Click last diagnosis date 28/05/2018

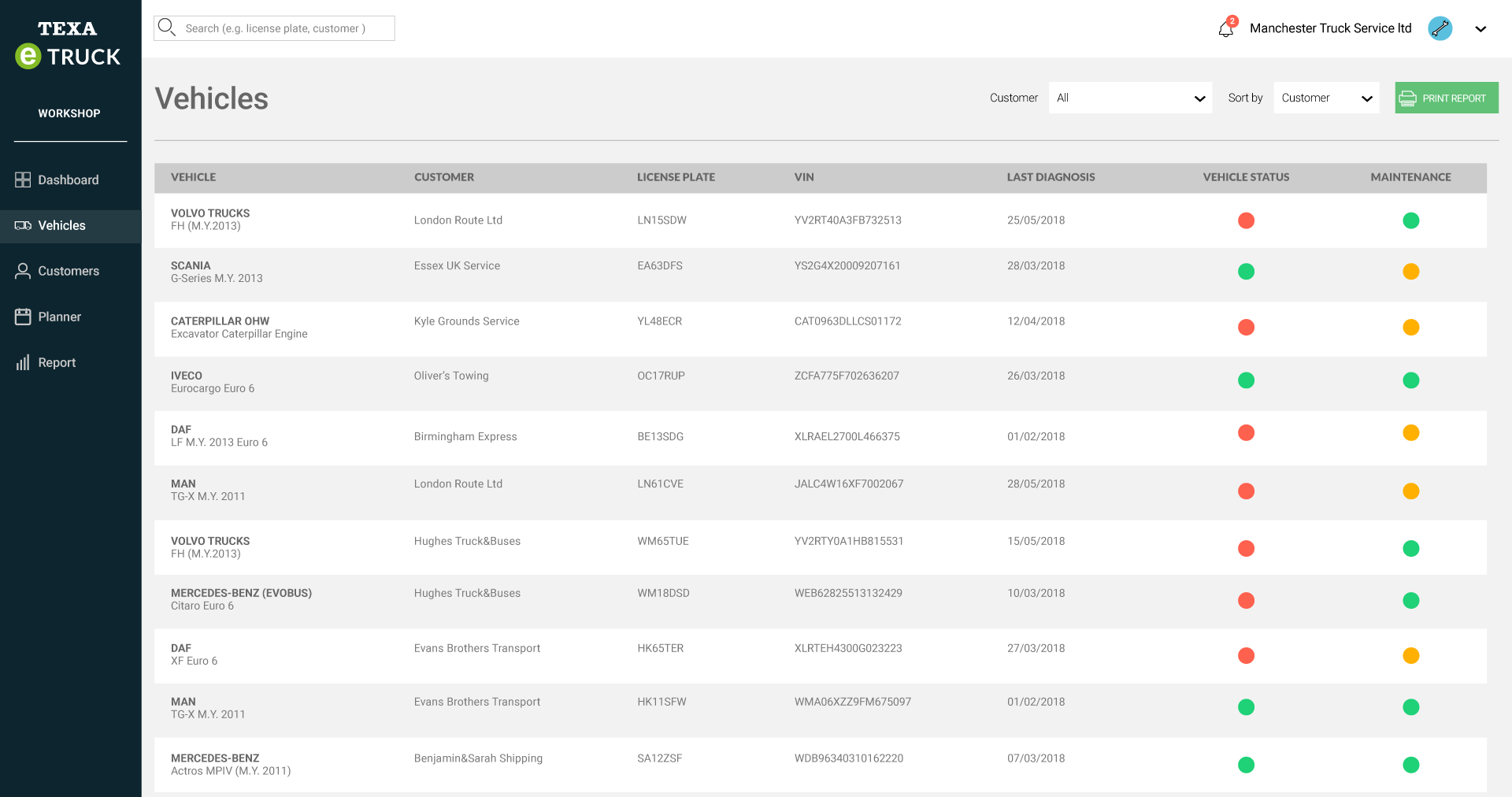pos(1036,484)
